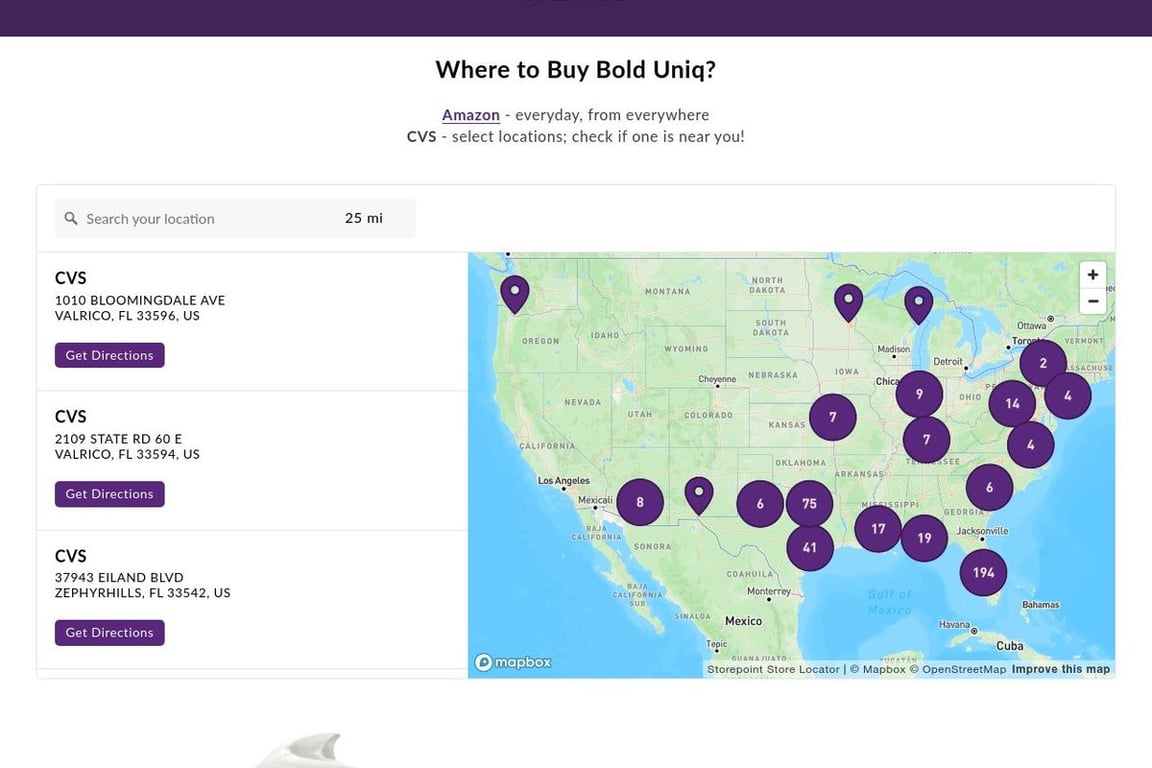Get directions to 37943 Eiland Blvd CVS

(x=109, y=633)
